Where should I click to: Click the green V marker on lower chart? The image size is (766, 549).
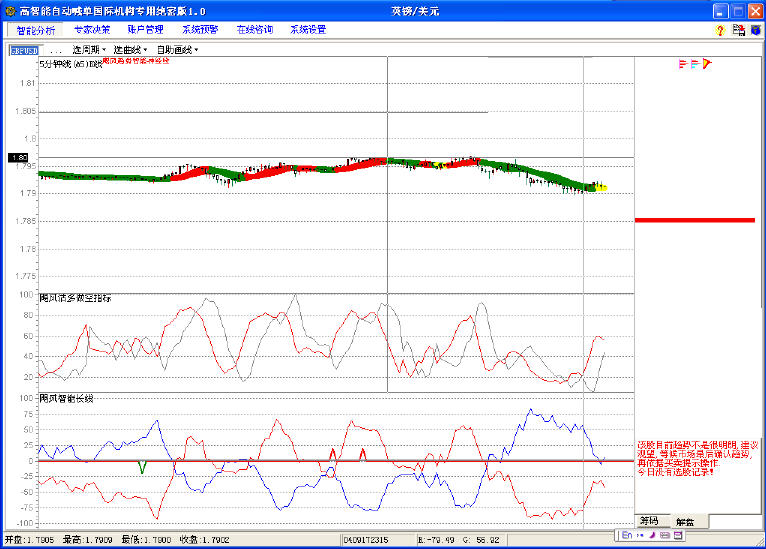pos(142,467)
